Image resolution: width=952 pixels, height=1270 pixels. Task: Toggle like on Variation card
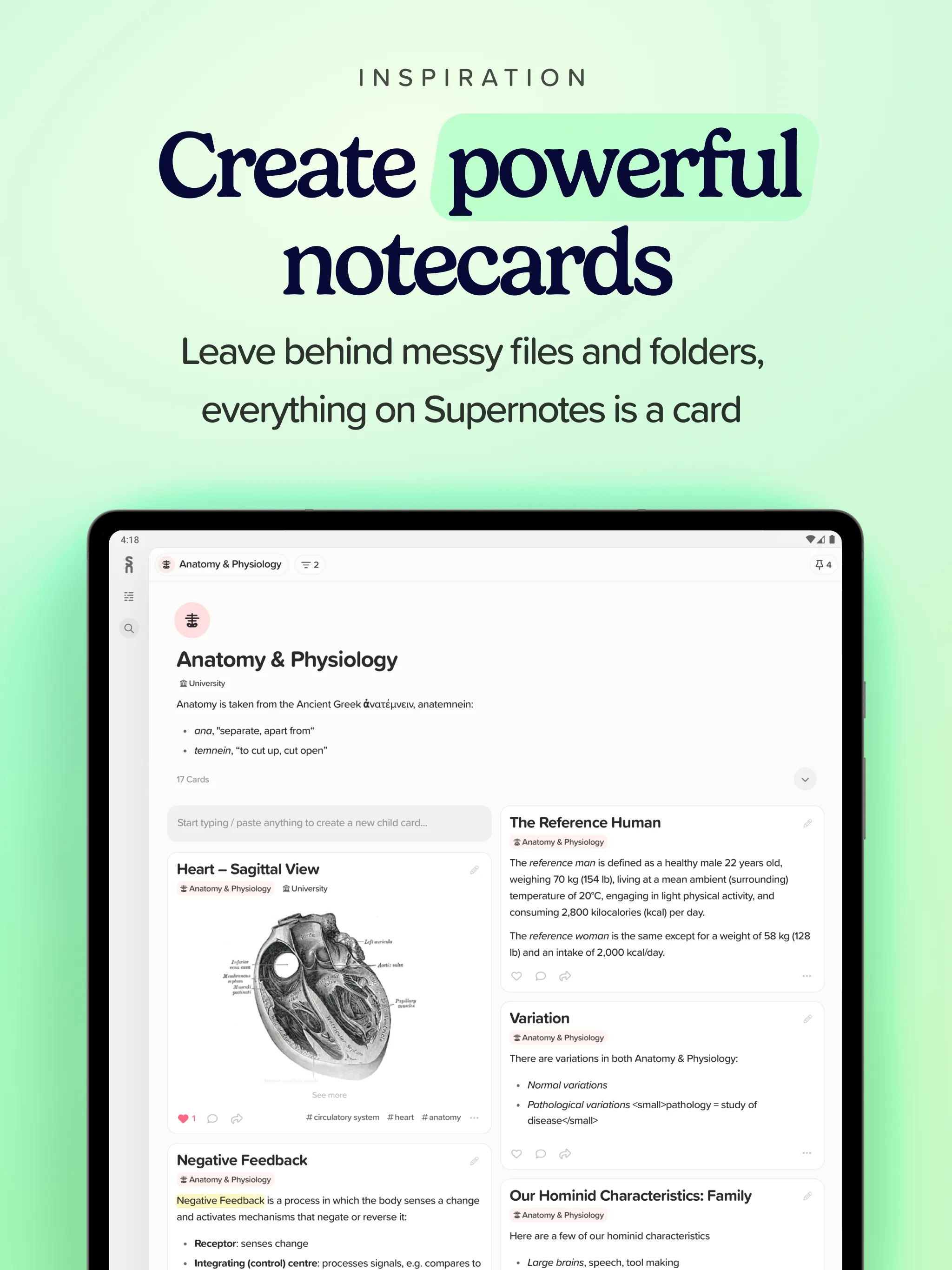coord(515,1154)
